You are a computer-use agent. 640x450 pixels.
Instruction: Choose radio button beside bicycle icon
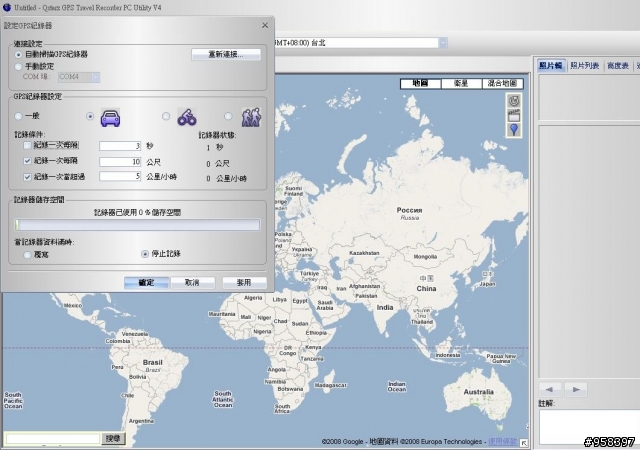[x=166, y=116]
